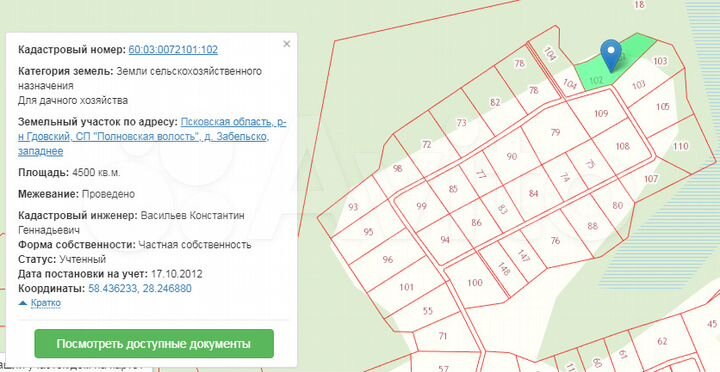This screenshot has width=720, height=372.
Task: Click Посмотреть доступные документы button
Action: point(154,344)
